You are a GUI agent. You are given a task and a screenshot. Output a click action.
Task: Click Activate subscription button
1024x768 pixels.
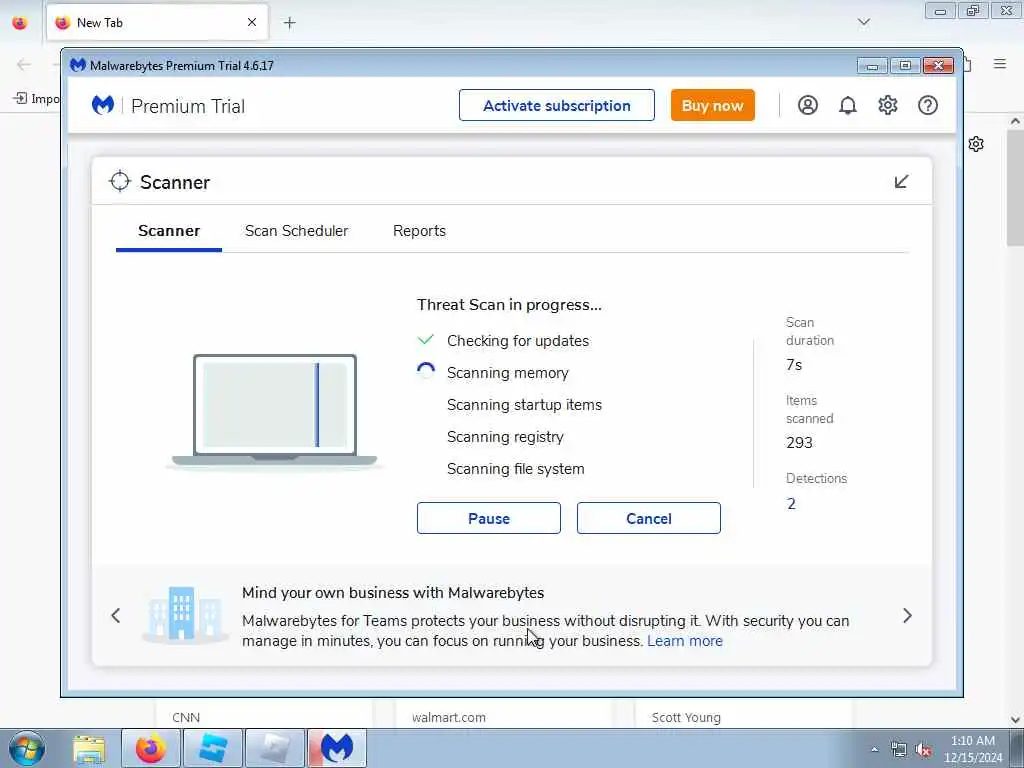[557, 106]
